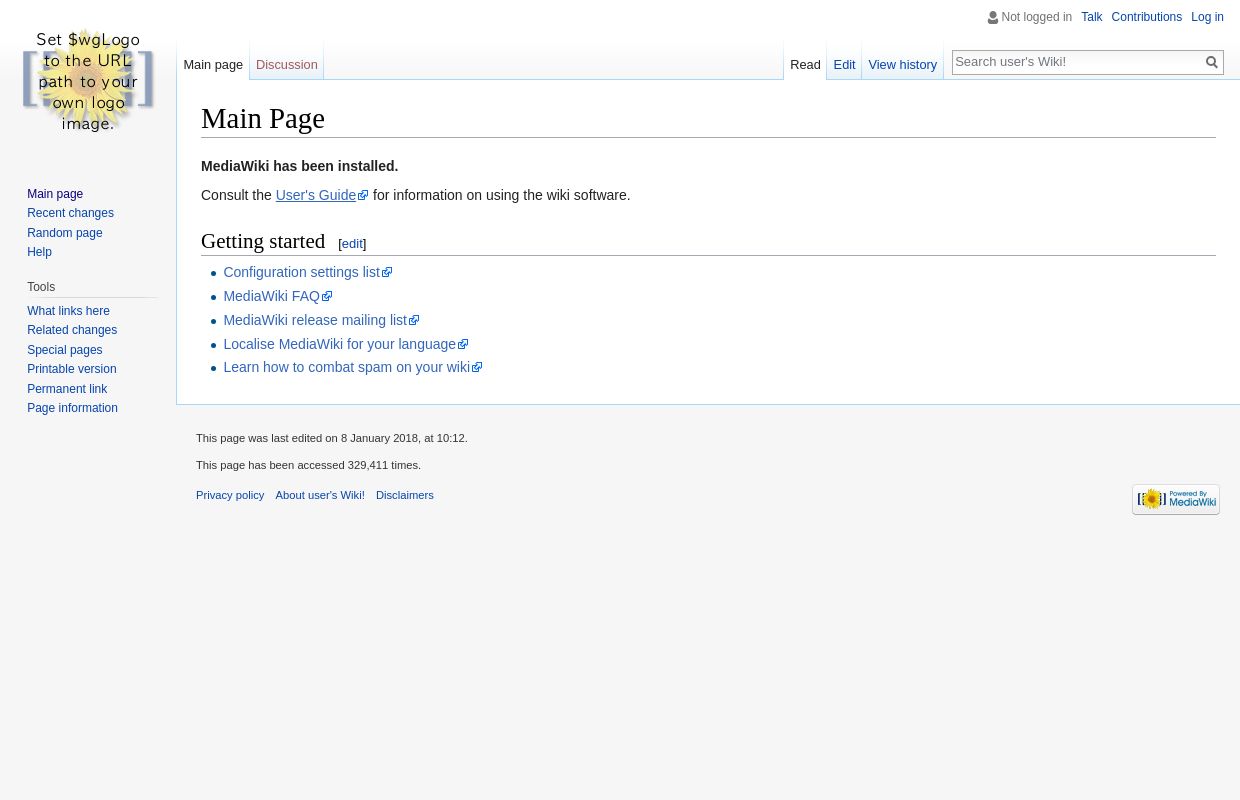Open the Log in page
The width and height of the screenshot is (1240, 800).
[1207, 17]
